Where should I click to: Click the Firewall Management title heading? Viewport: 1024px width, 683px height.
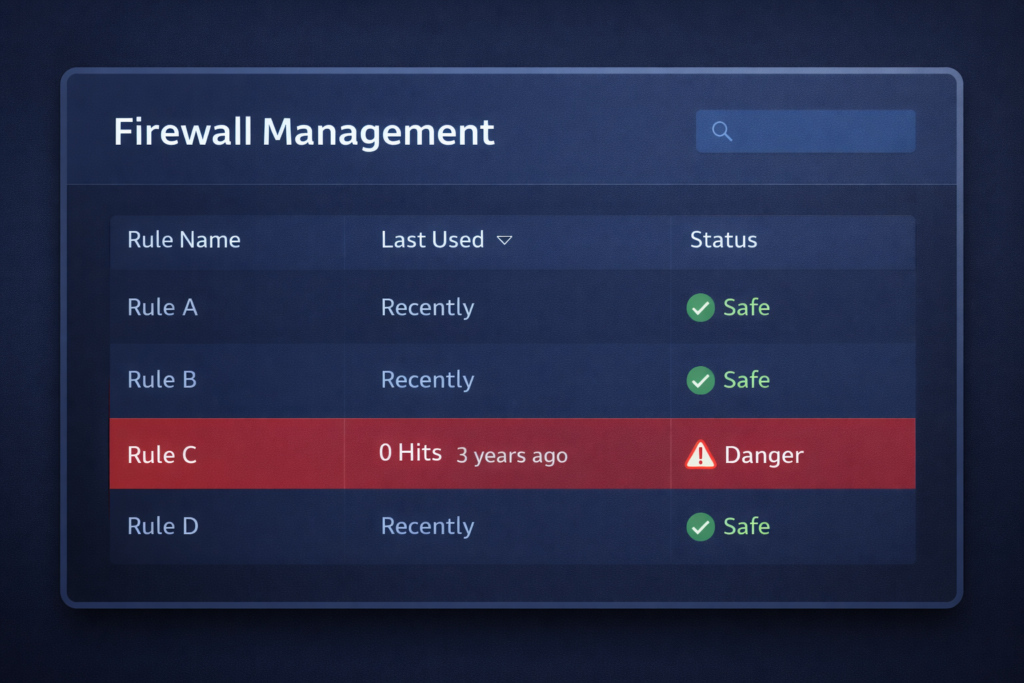tap(305, 131)
